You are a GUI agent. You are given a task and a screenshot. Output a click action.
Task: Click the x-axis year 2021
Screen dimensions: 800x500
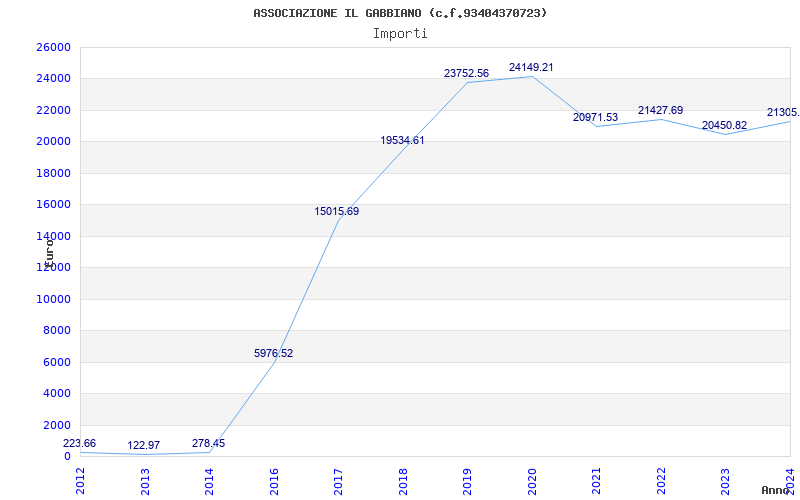coord(597,481)
